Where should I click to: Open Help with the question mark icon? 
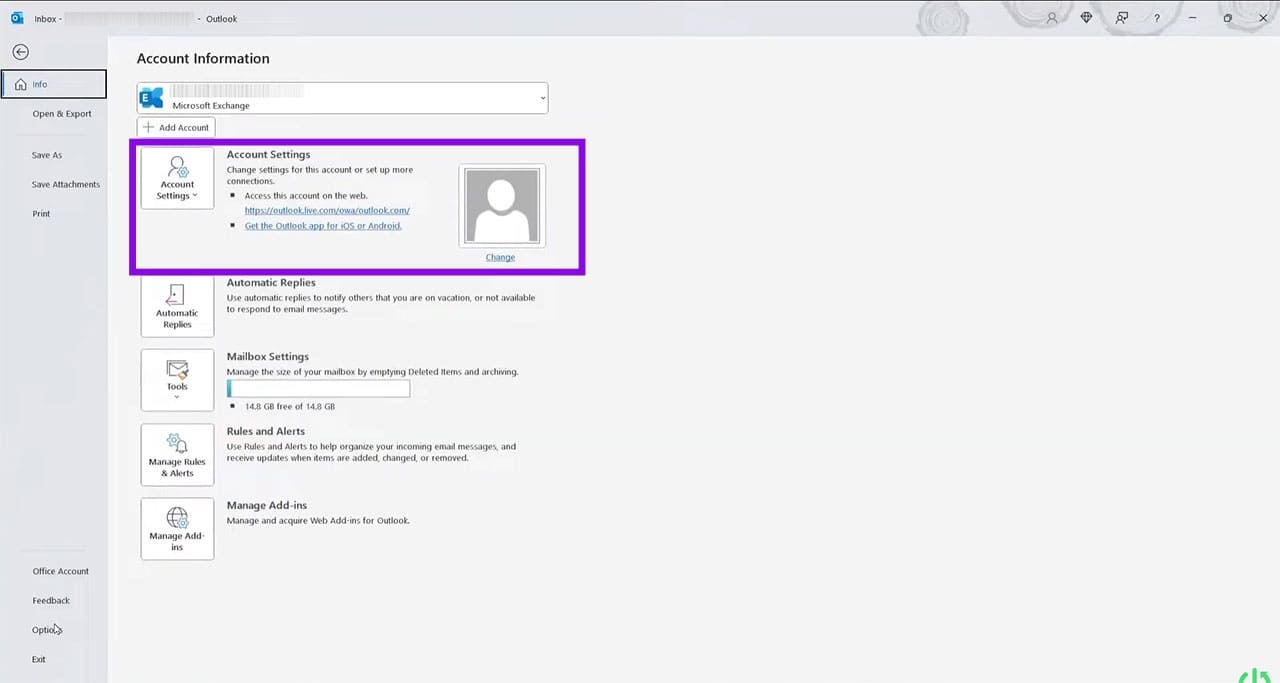point(1157,18)
